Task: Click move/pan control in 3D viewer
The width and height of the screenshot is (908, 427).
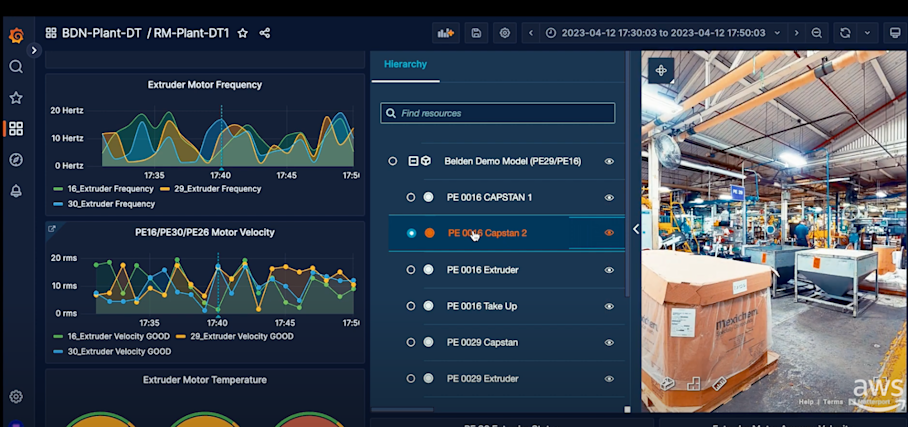Action: tap(661, 71)
